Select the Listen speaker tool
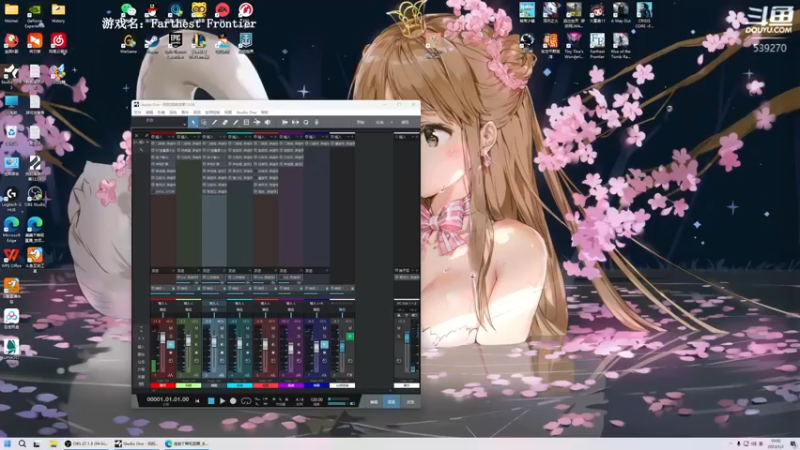The image size is (800, 450). (267, 122)
